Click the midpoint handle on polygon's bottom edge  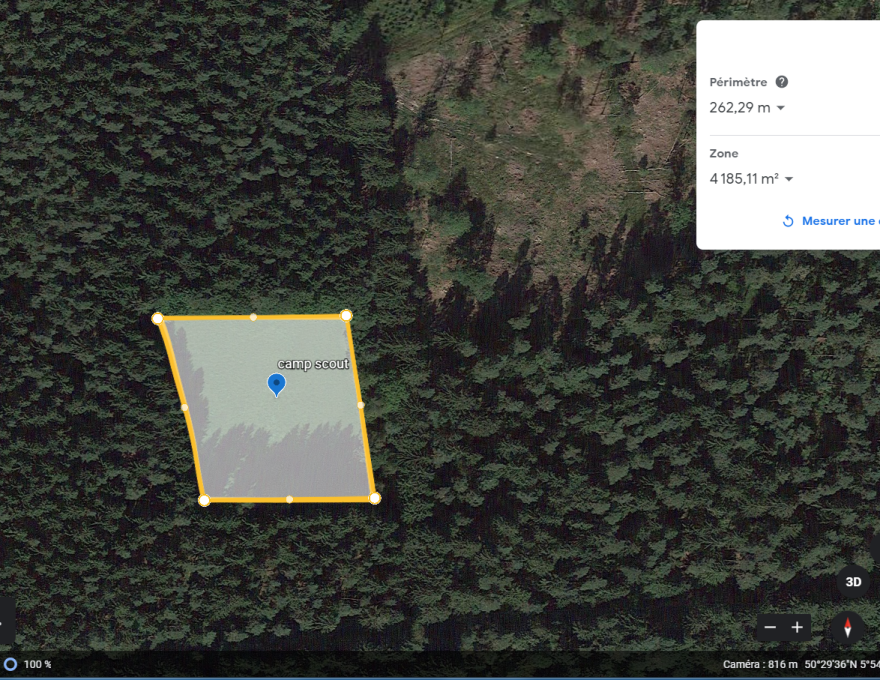(289, 499)
